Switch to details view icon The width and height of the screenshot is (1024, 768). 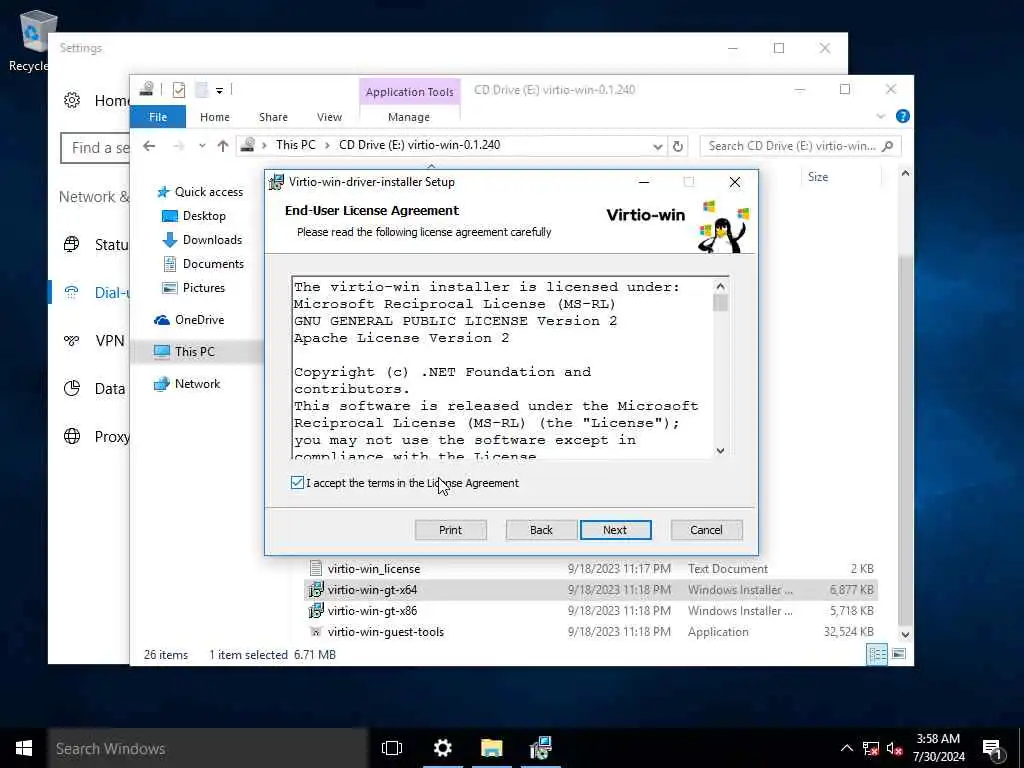click(x=876, y=654)
